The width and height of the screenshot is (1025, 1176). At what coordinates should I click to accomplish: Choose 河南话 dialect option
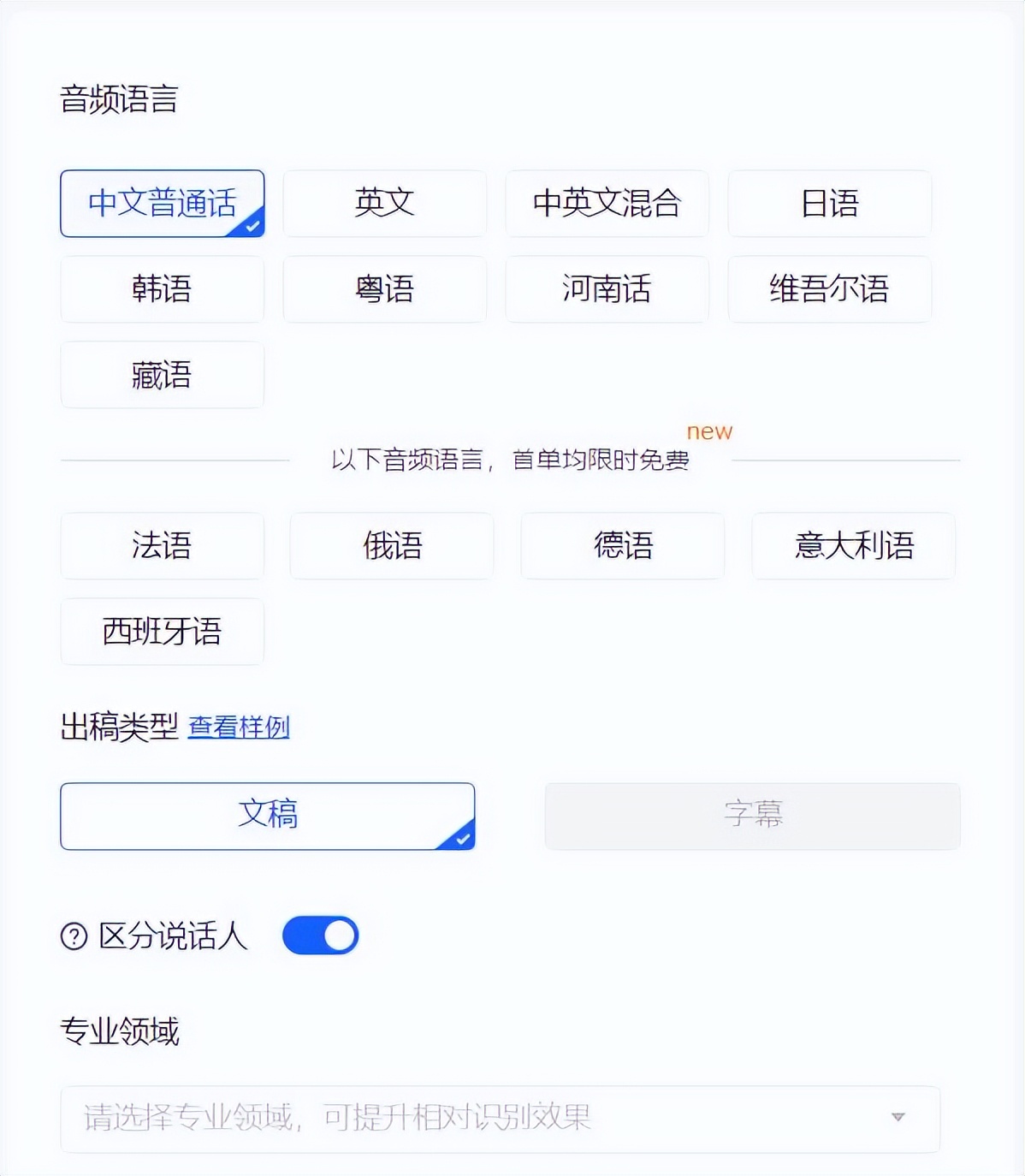point(607,289)
